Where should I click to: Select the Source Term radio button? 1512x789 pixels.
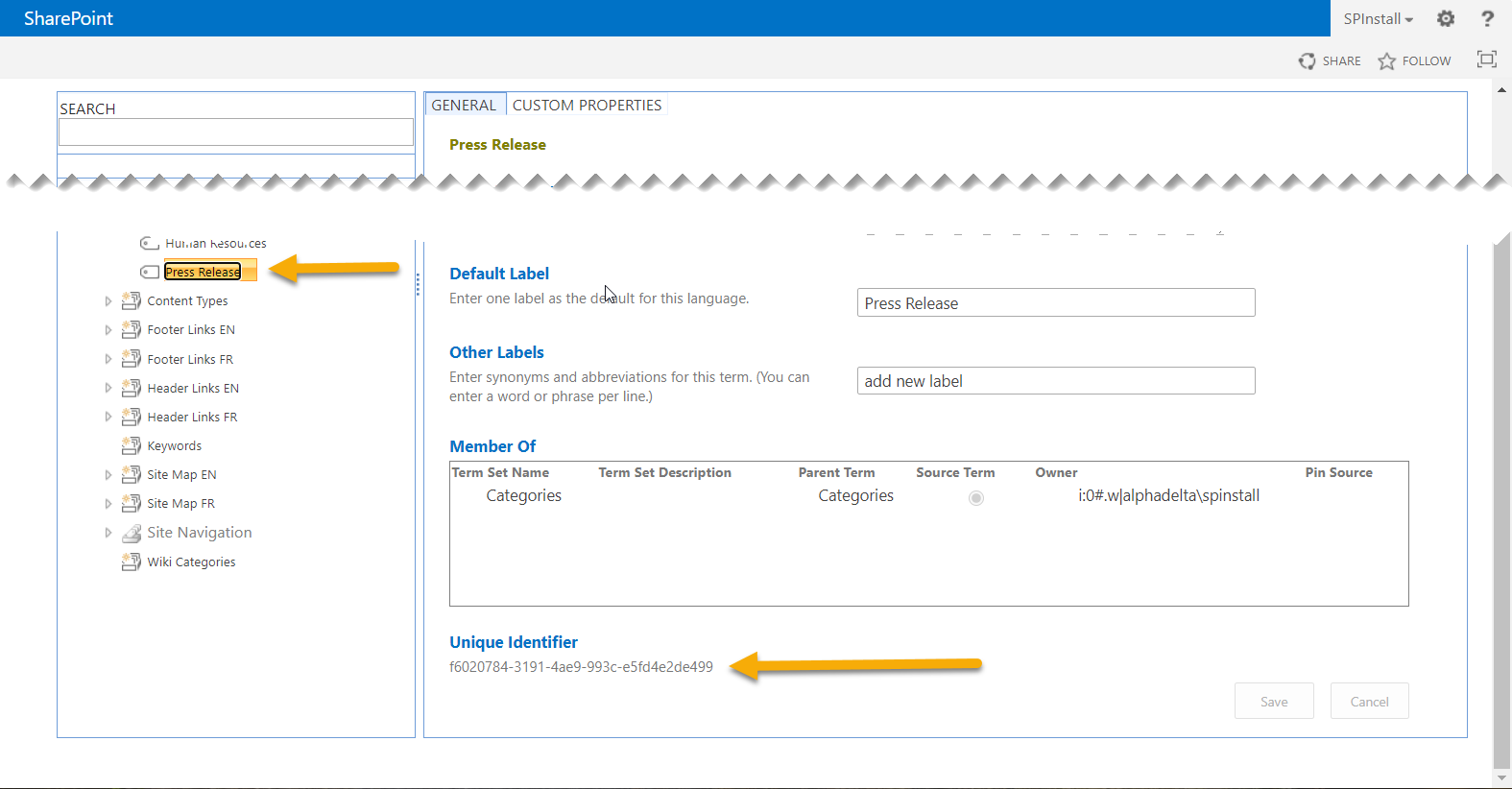[975, 497]
